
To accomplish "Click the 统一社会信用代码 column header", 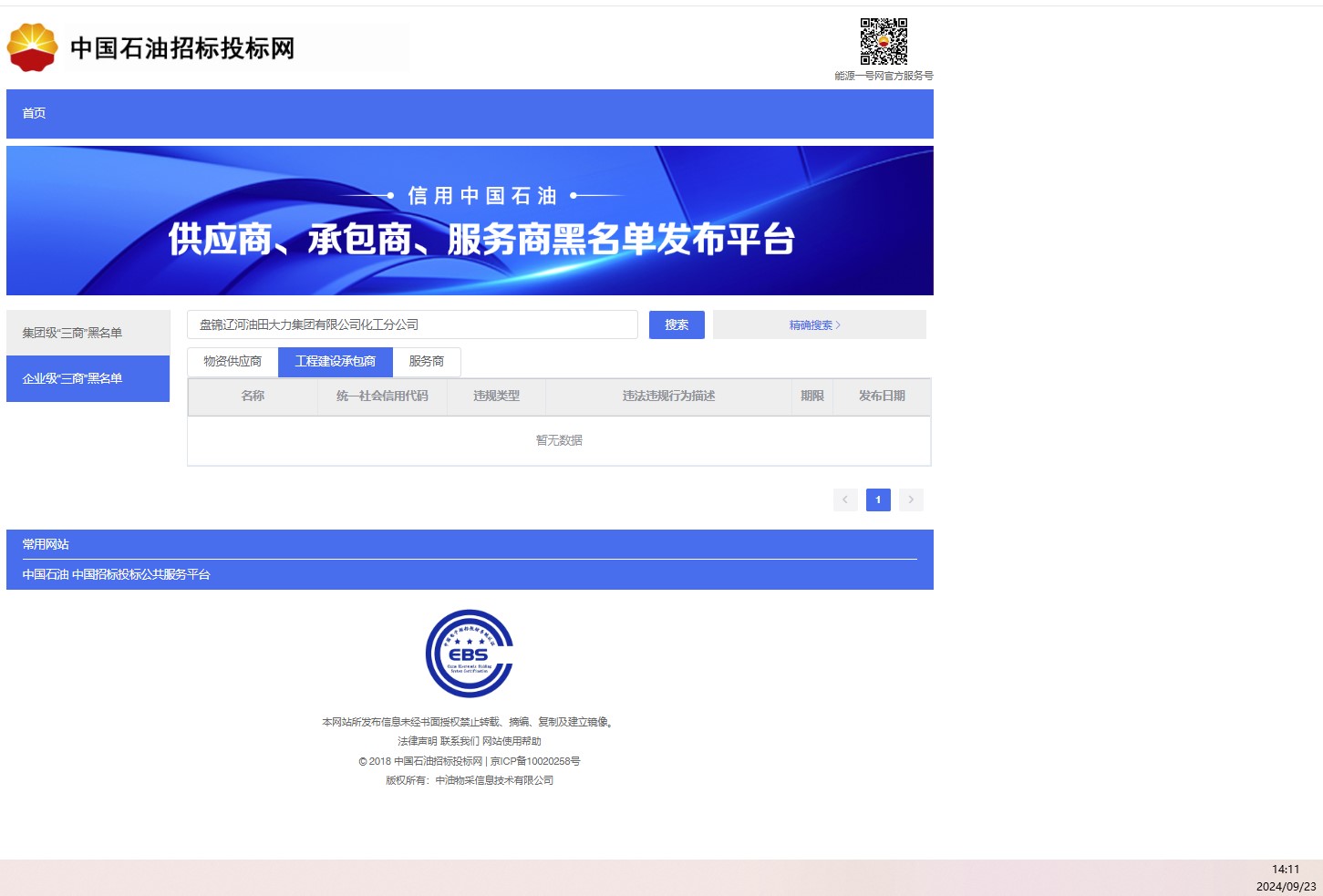I will coord(382,397).
